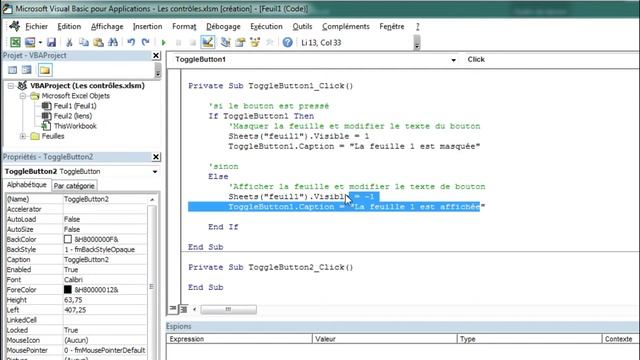The height and width of the screenshot is (360, 640).
Task: Open the Fenêtre menu
Action: pyautogui.click(x=392, y=27)
